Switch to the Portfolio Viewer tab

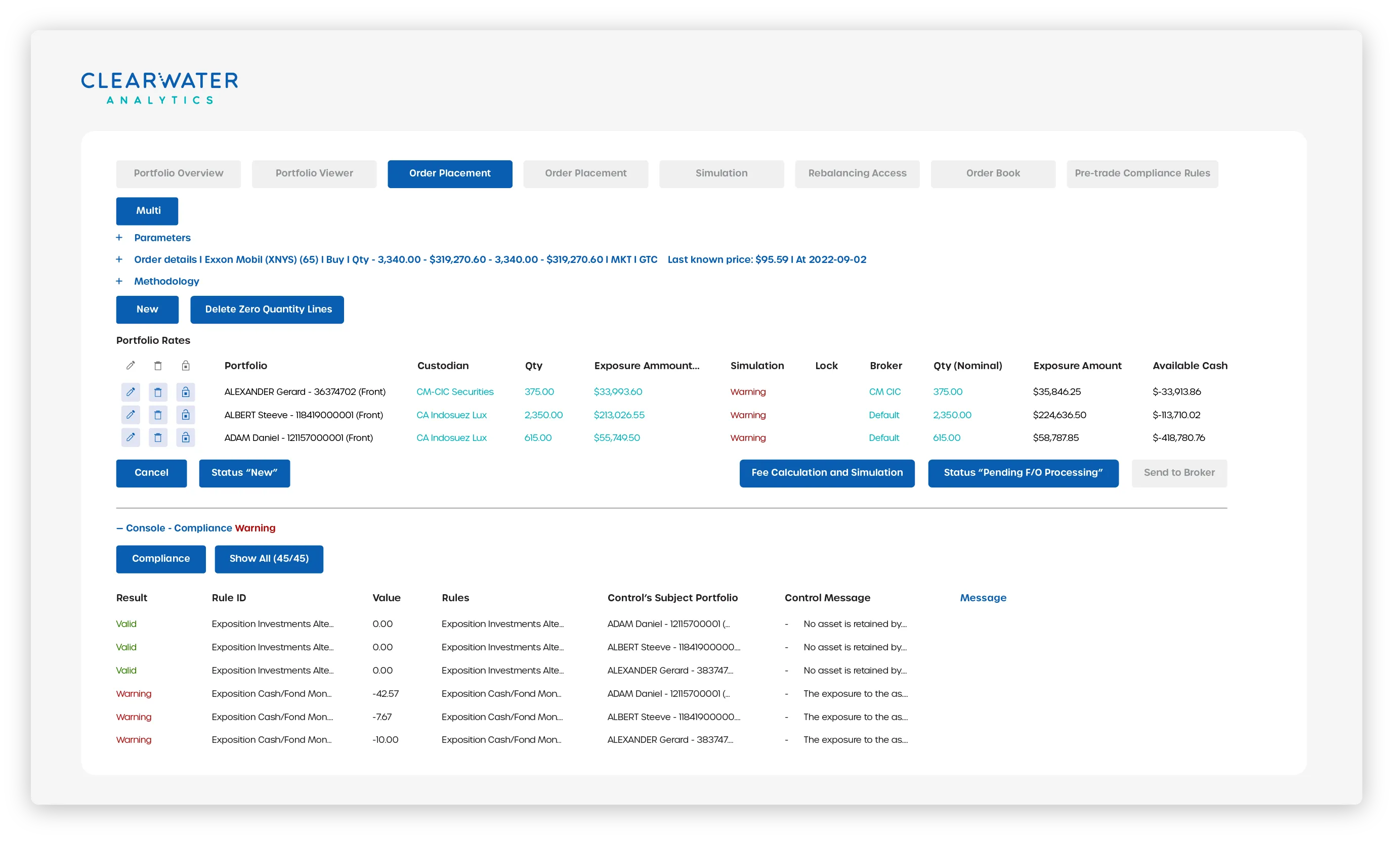click(x=314, y=174)
